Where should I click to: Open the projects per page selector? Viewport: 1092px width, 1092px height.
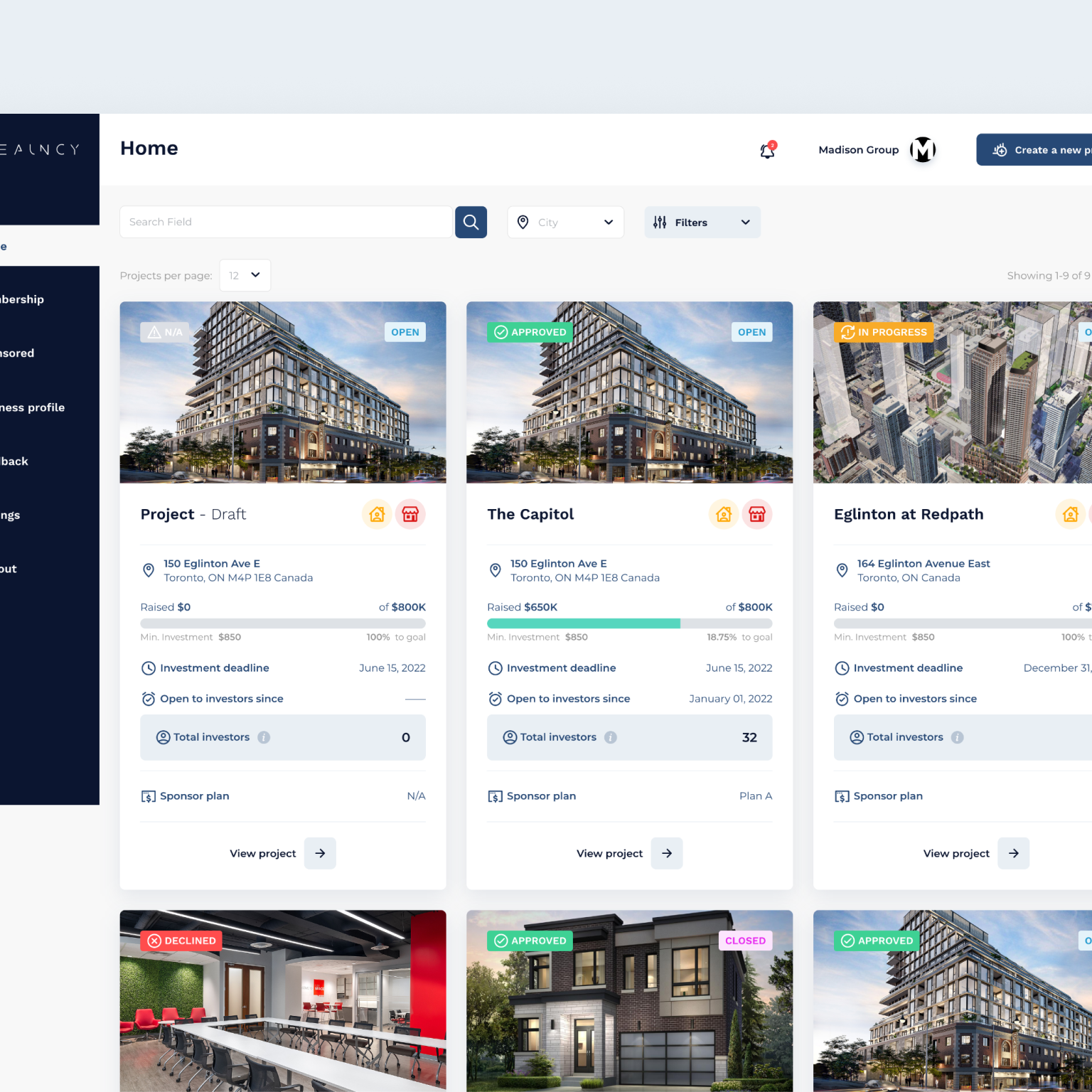(245, 275)
